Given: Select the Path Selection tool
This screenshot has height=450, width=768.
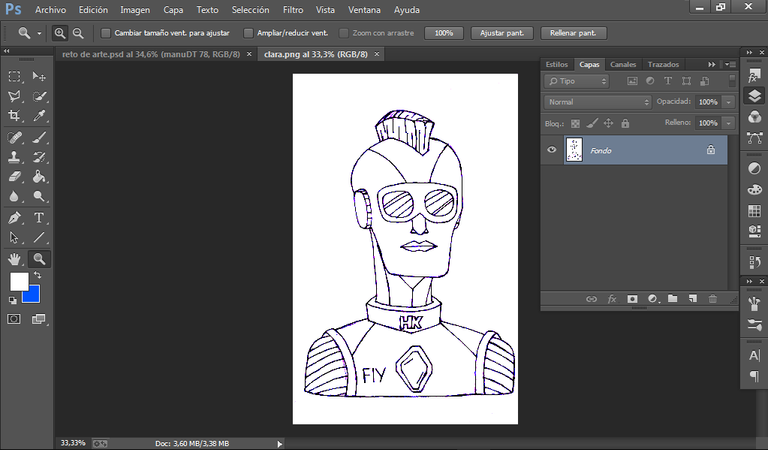Looking at the screenshot, I should click(x=14, y=237).
